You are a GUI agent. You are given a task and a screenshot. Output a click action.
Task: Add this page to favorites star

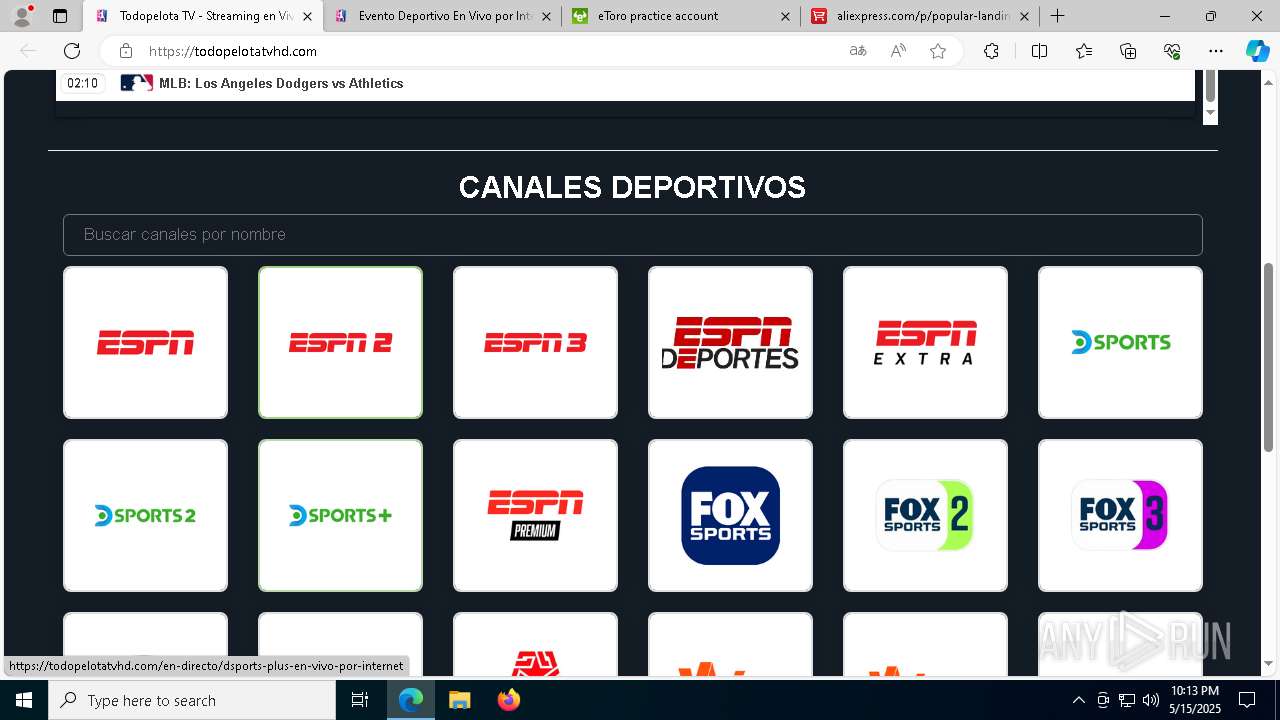(x=938, y=51)
